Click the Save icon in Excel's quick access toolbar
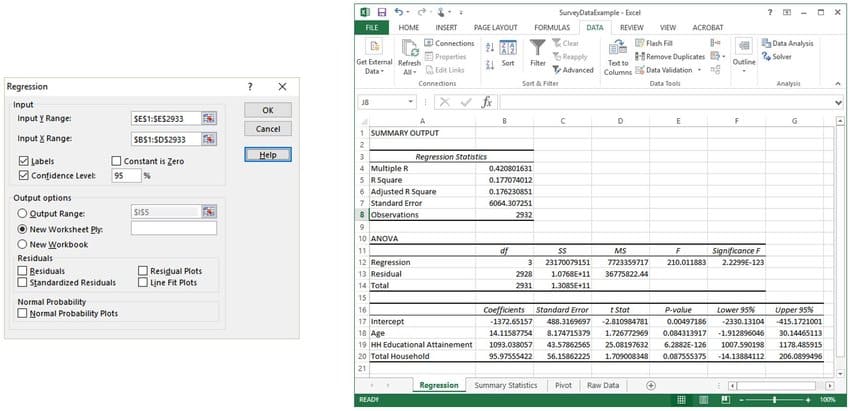Viewport: 850px width, 411px height. [x=382, y=12]
